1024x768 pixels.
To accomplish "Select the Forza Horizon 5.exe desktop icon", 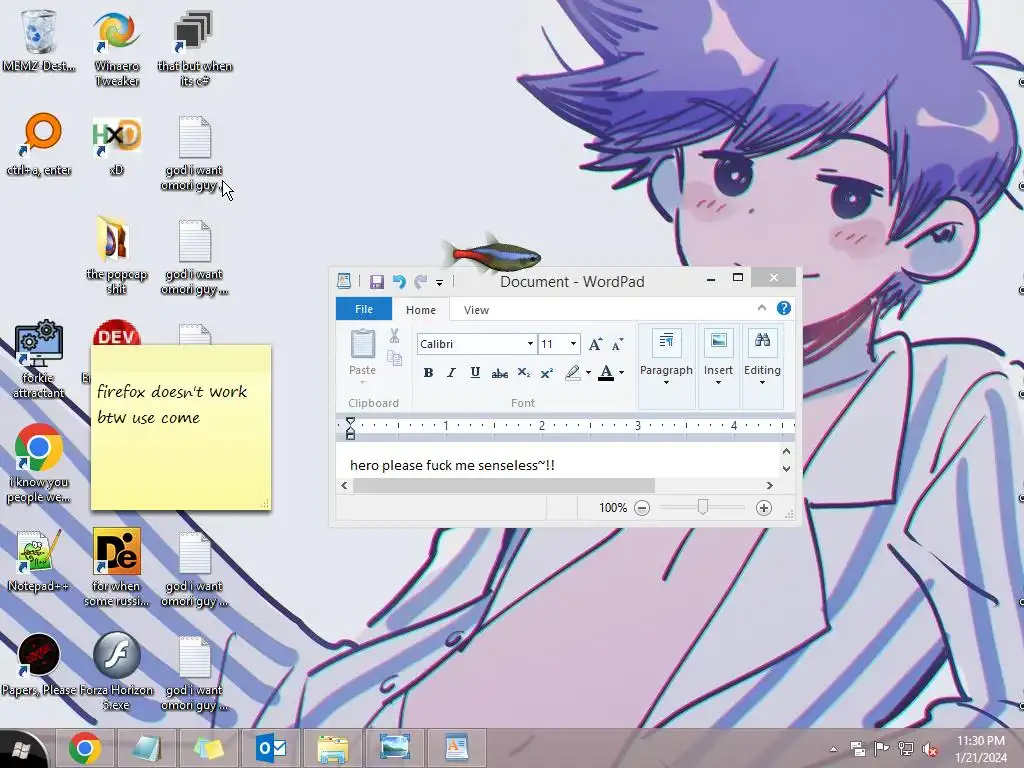I will tap(116, 672).
